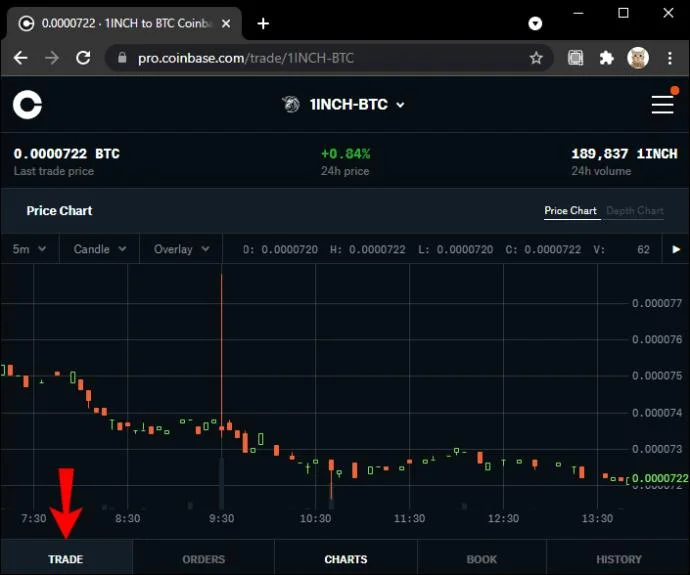Switch to the Depth Chart tab
Image resolution: width=690 pixels, height=575 pixels.
coord(635,211)
